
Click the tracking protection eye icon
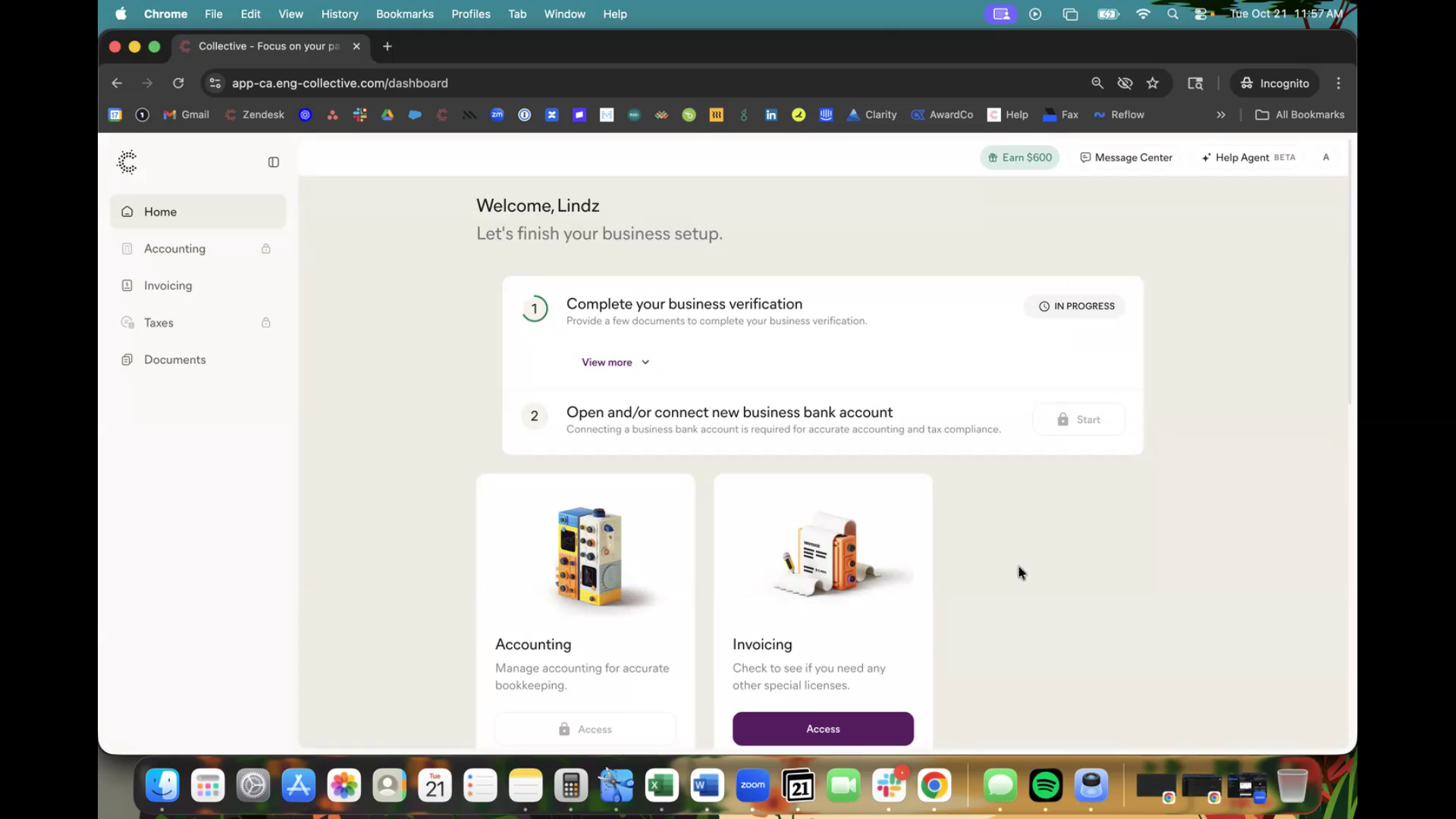(1125, 83)
